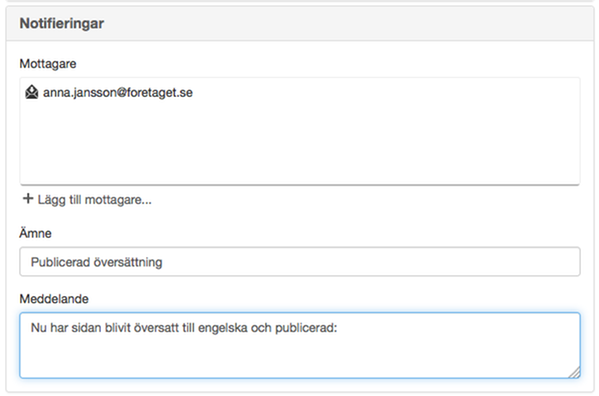
Task: Select recipient anna.jansson@foretaget.se
Action: (118, 92)
